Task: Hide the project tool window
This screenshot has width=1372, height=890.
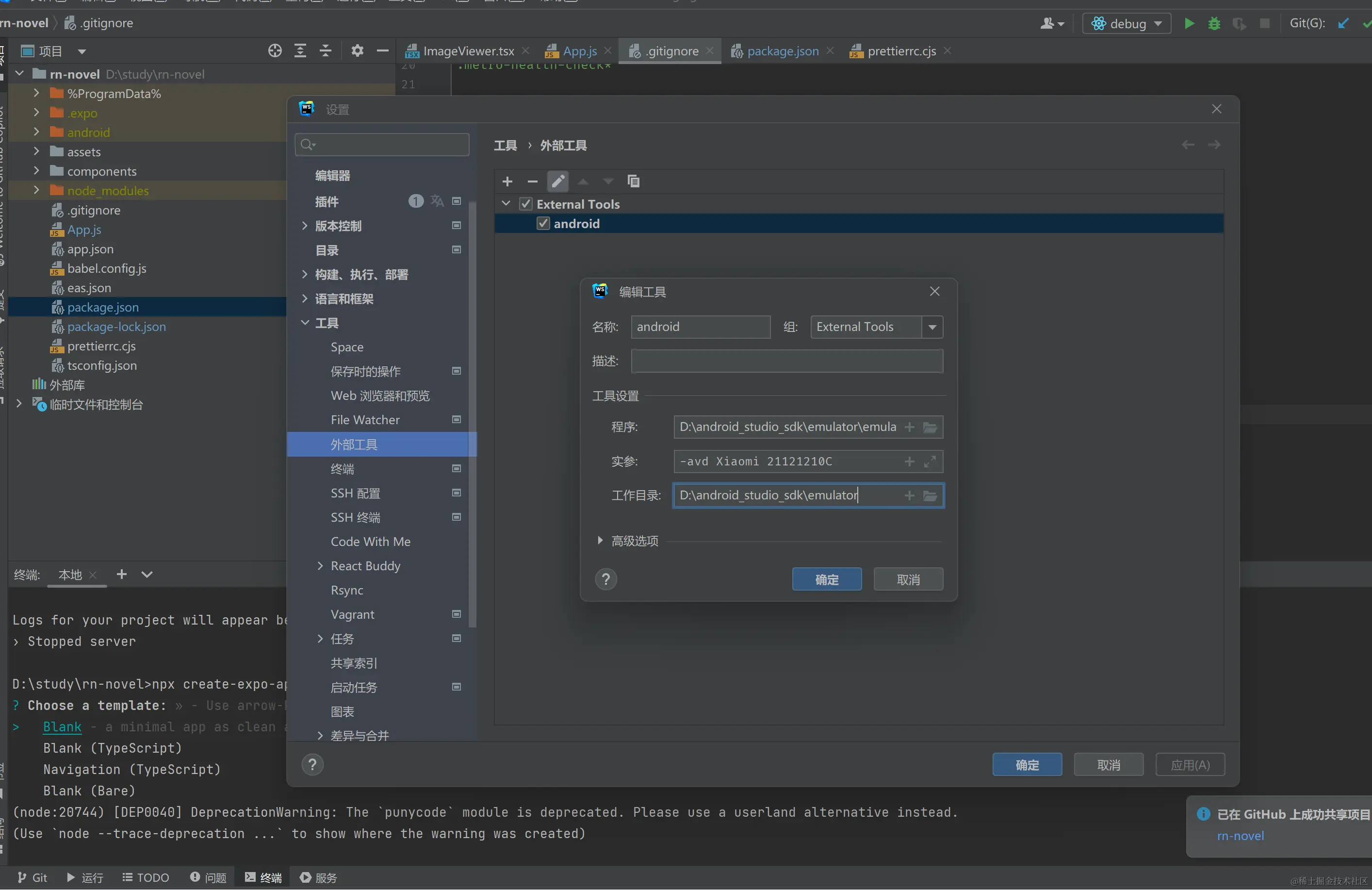Action: tap(383, 51)
